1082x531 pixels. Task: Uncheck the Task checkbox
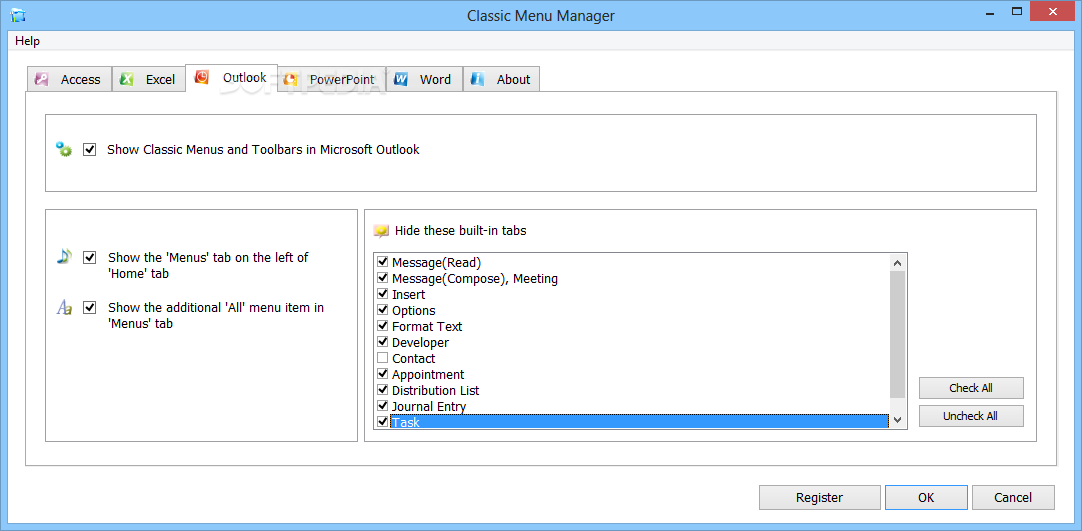(382, 421)
